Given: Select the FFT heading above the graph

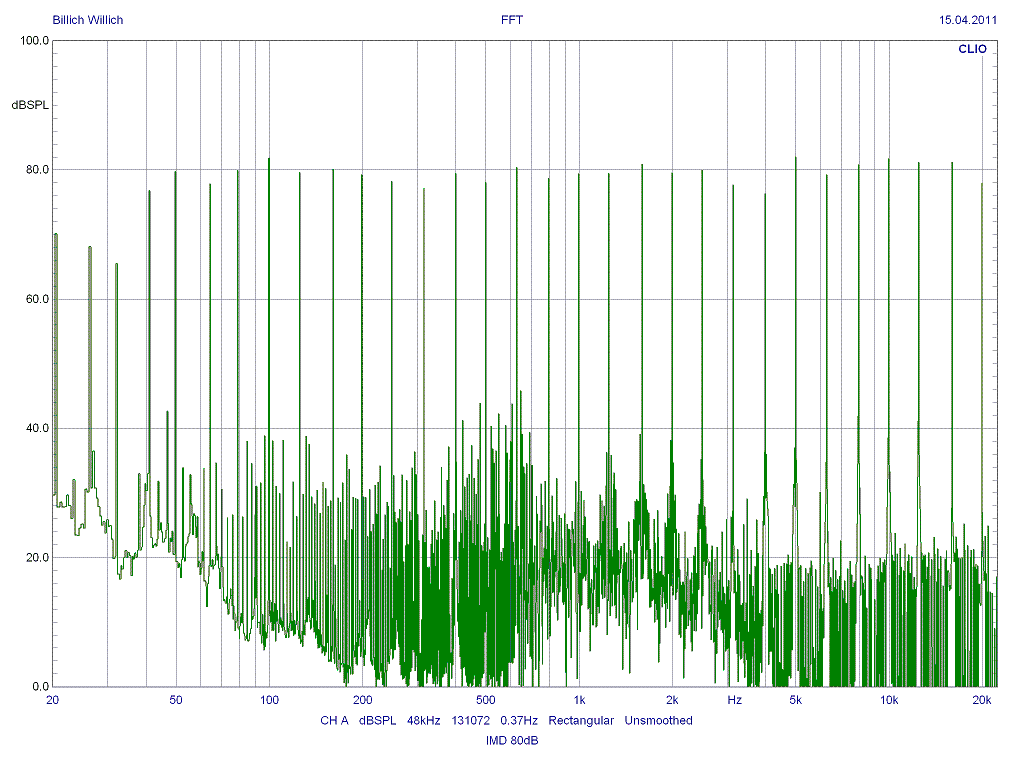Looking at the screenshot, I should [x=512, y=20].
